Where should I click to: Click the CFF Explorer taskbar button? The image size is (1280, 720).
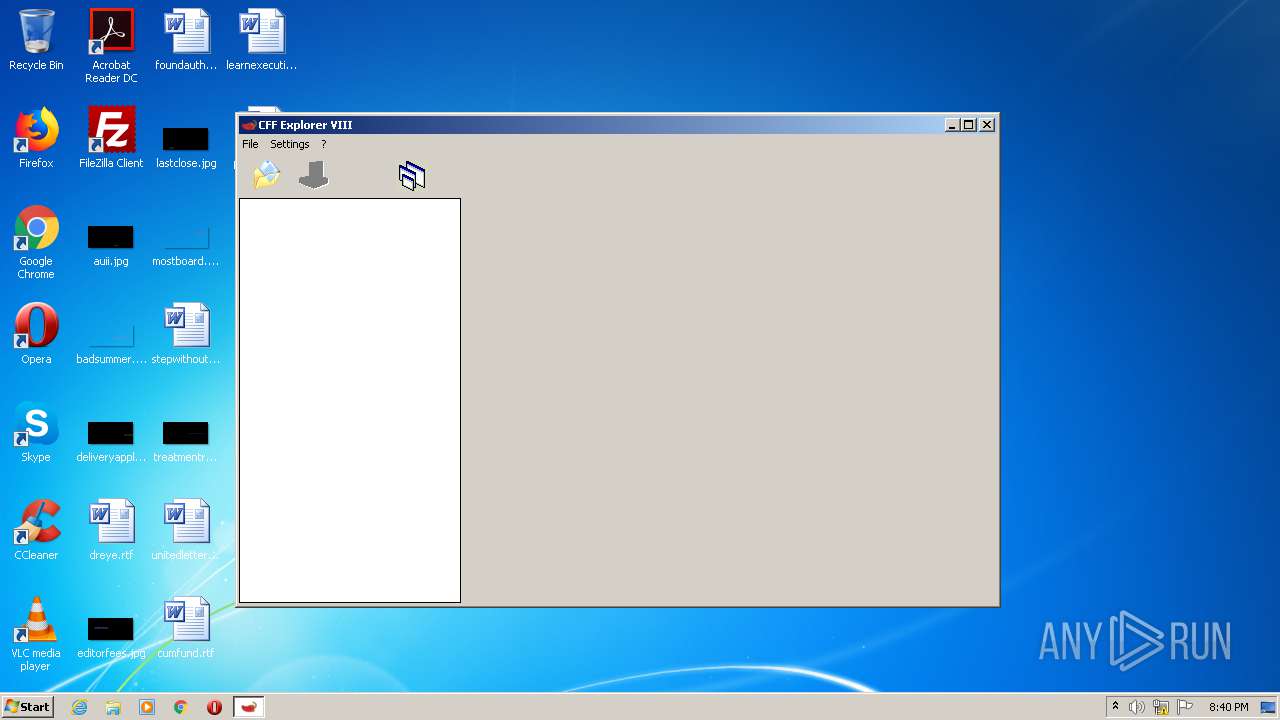click(249, 707)
